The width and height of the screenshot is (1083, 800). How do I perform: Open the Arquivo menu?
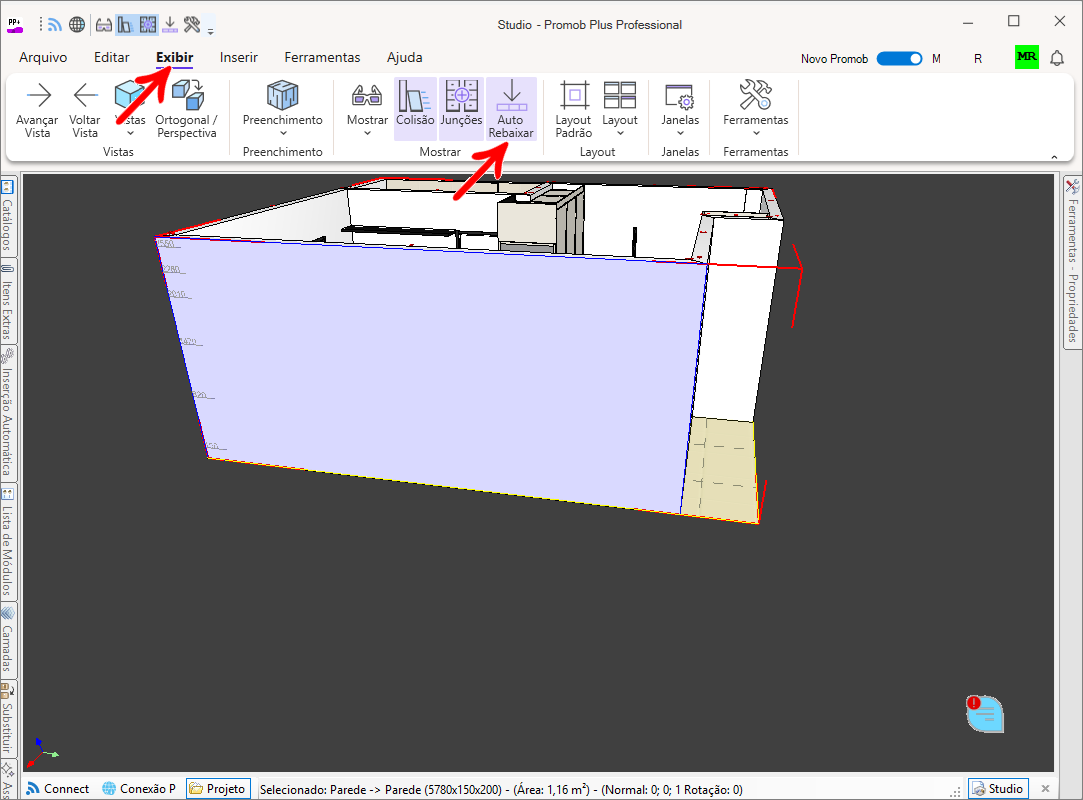tap(43, 57)
